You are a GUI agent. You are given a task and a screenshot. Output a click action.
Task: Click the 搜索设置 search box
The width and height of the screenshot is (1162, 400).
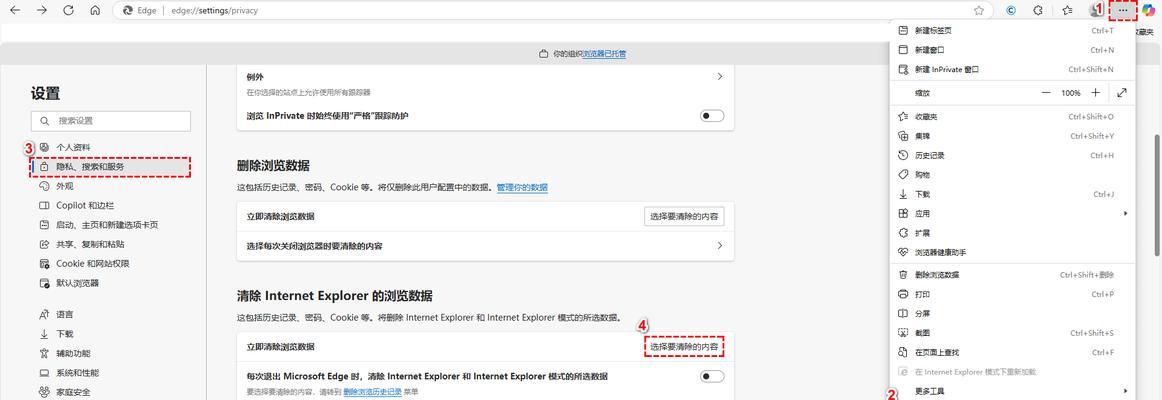pos(110,121)
